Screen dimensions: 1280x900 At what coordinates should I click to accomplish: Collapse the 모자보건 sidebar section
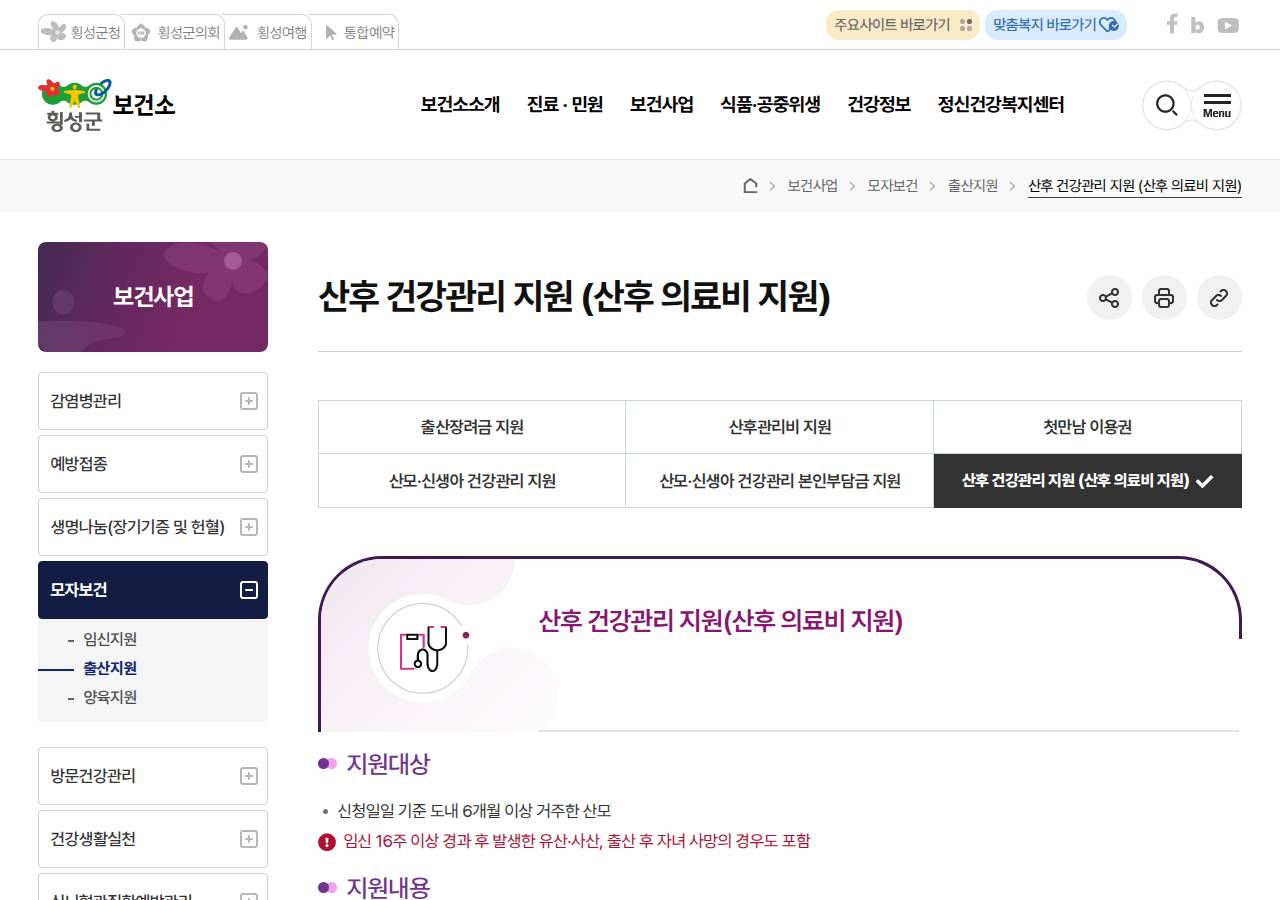(153, 590)
